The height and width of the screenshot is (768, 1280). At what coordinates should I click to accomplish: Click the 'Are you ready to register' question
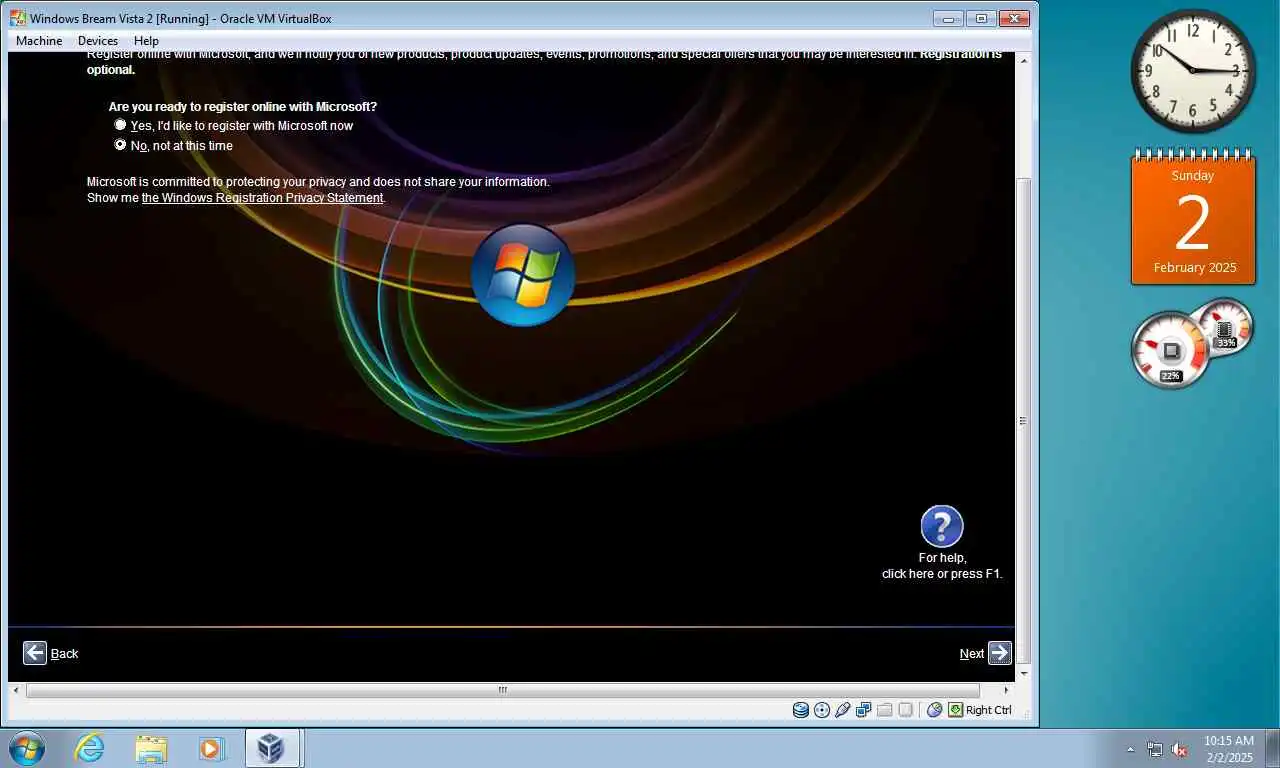[x=243, y=106]
